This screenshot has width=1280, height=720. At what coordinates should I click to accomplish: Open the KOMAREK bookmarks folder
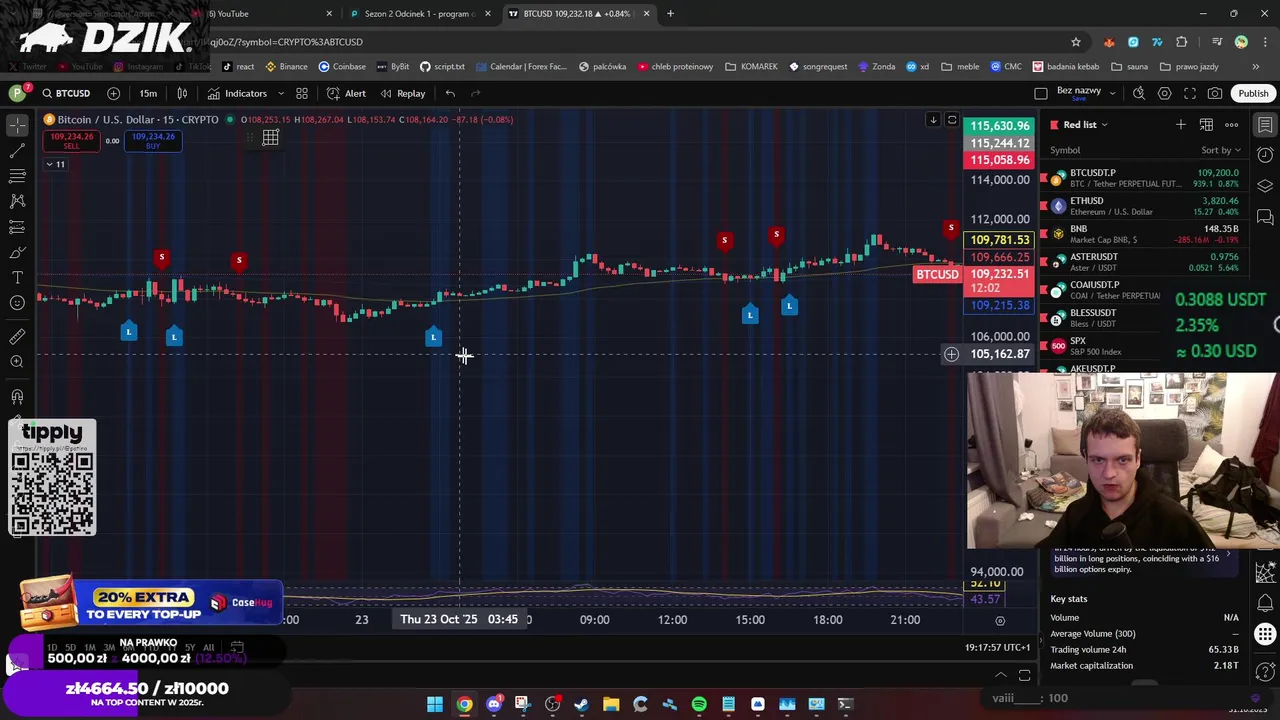751,66
